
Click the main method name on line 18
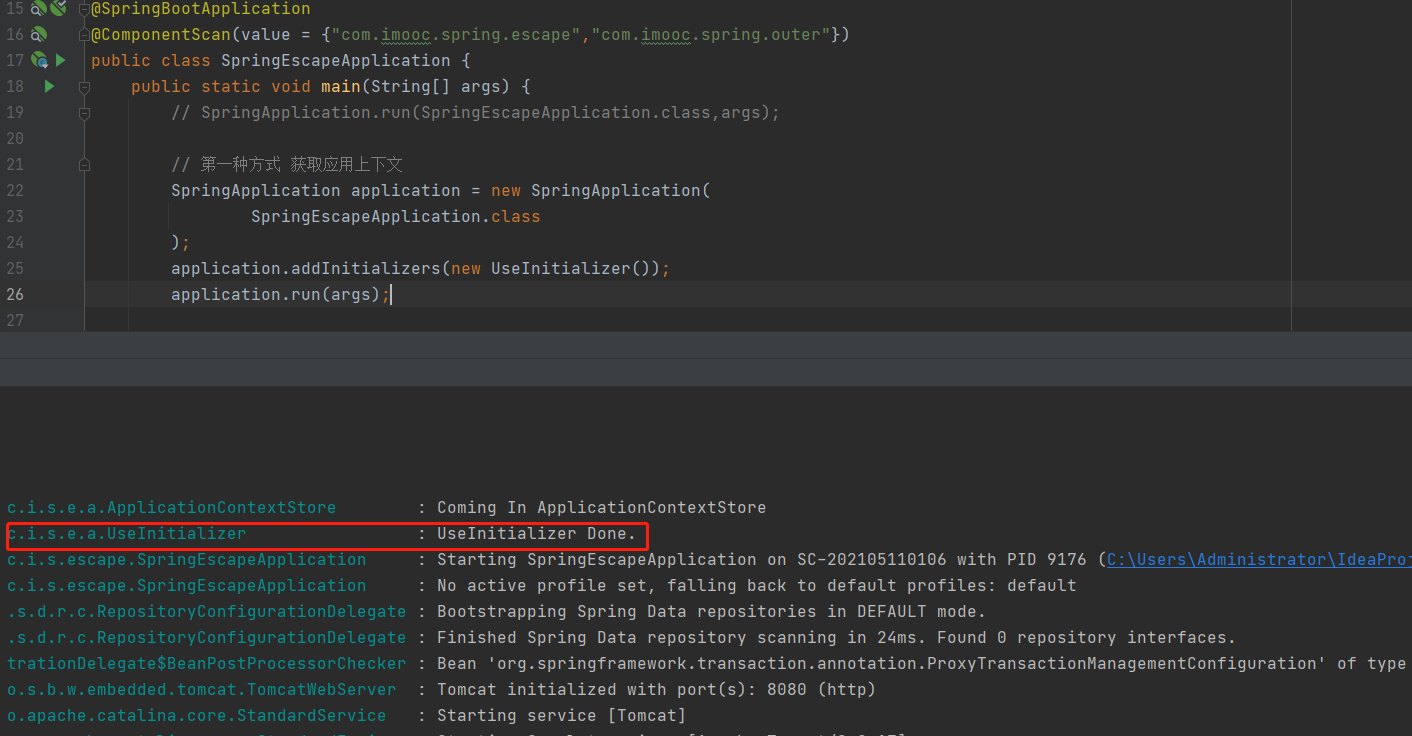pyautogui.click(x=341, y=87)
